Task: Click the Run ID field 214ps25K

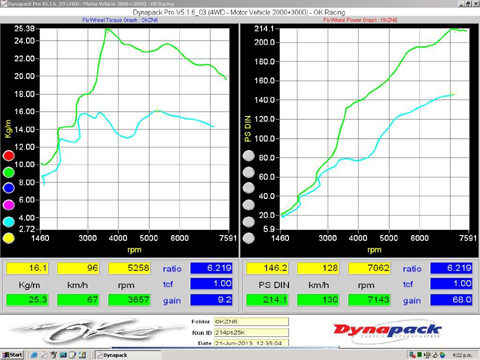Action: (251, 332)
